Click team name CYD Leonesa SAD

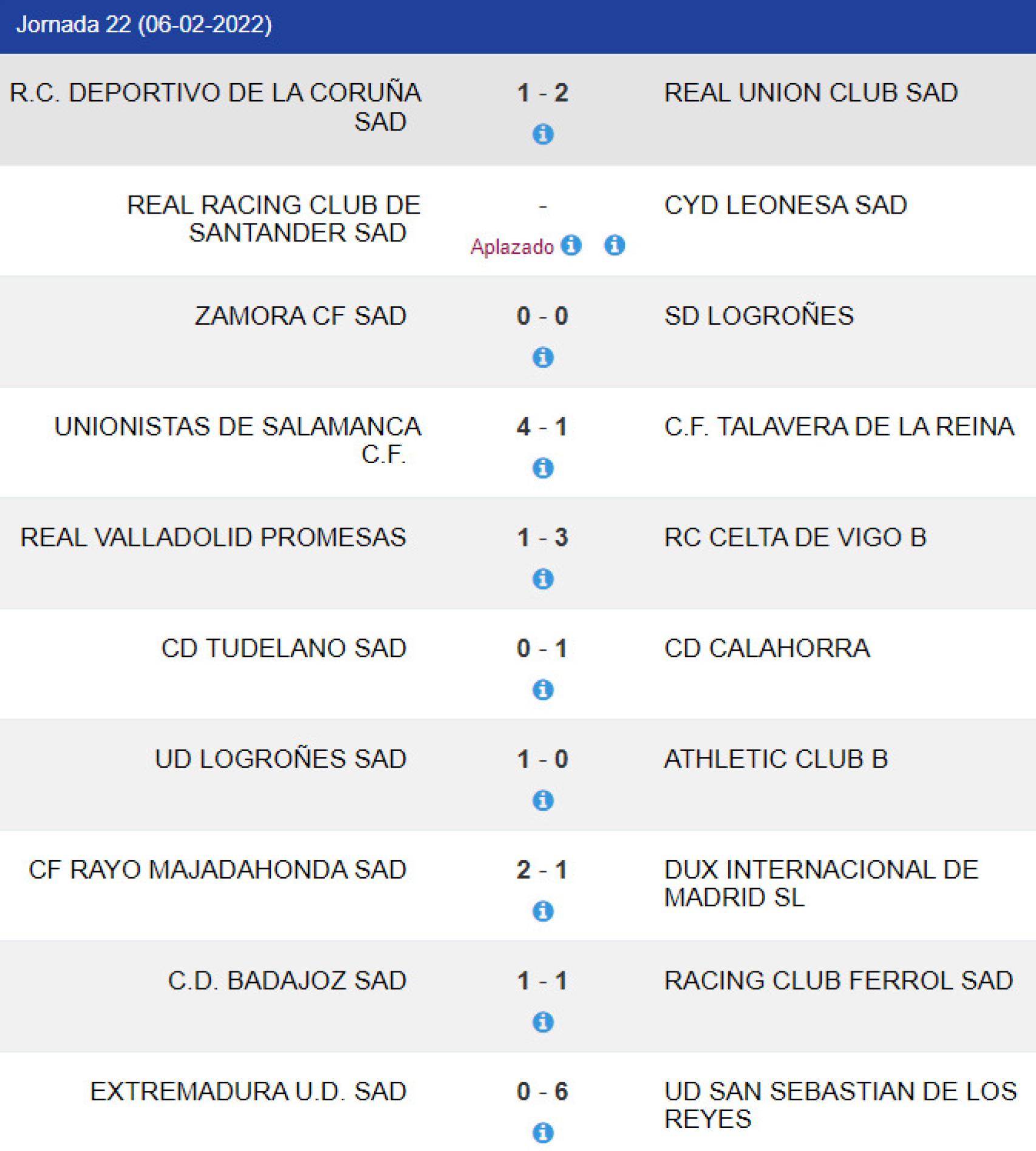pyautogui.click(x=785, y=205)
